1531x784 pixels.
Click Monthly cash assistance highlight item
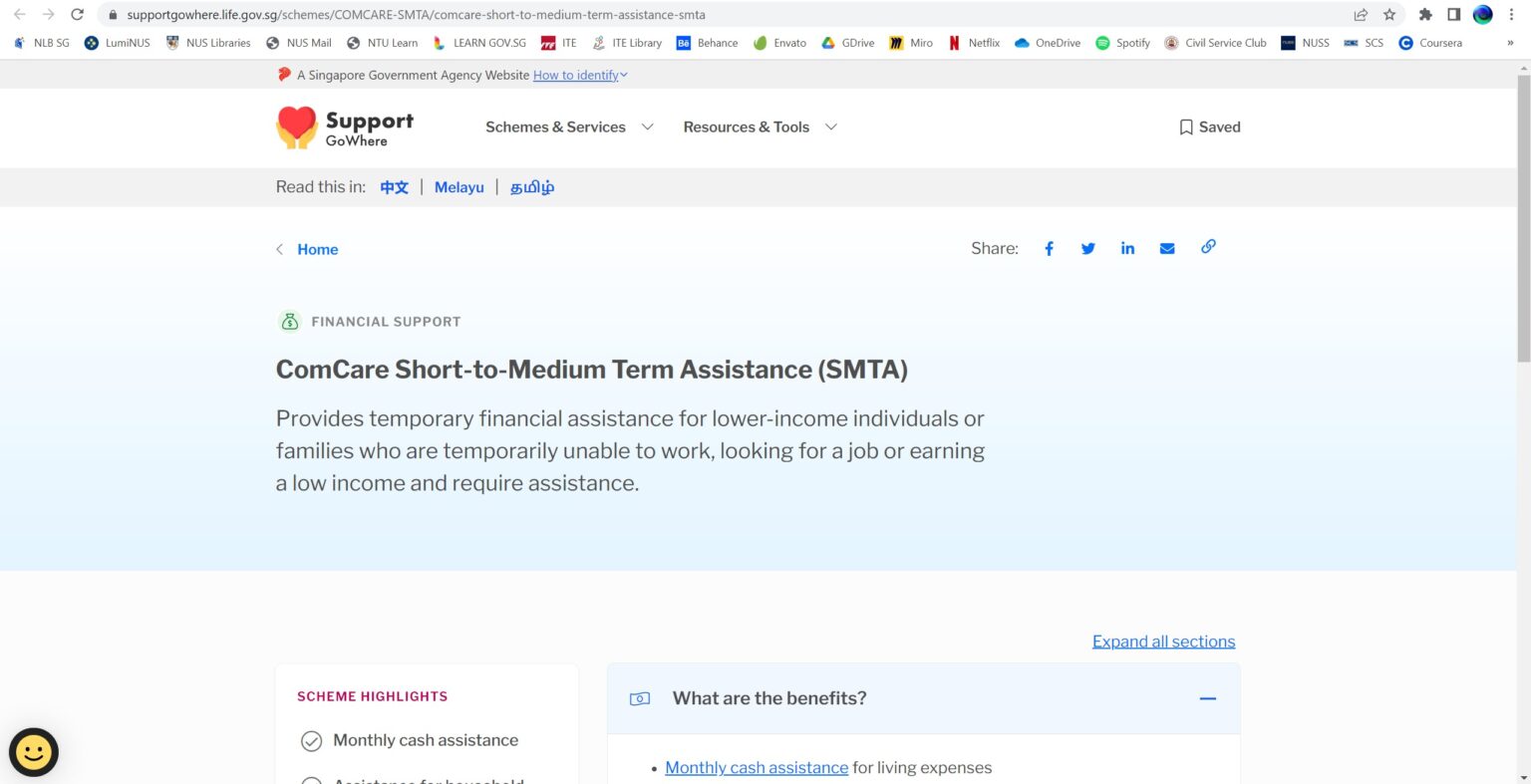coord(410,740)
